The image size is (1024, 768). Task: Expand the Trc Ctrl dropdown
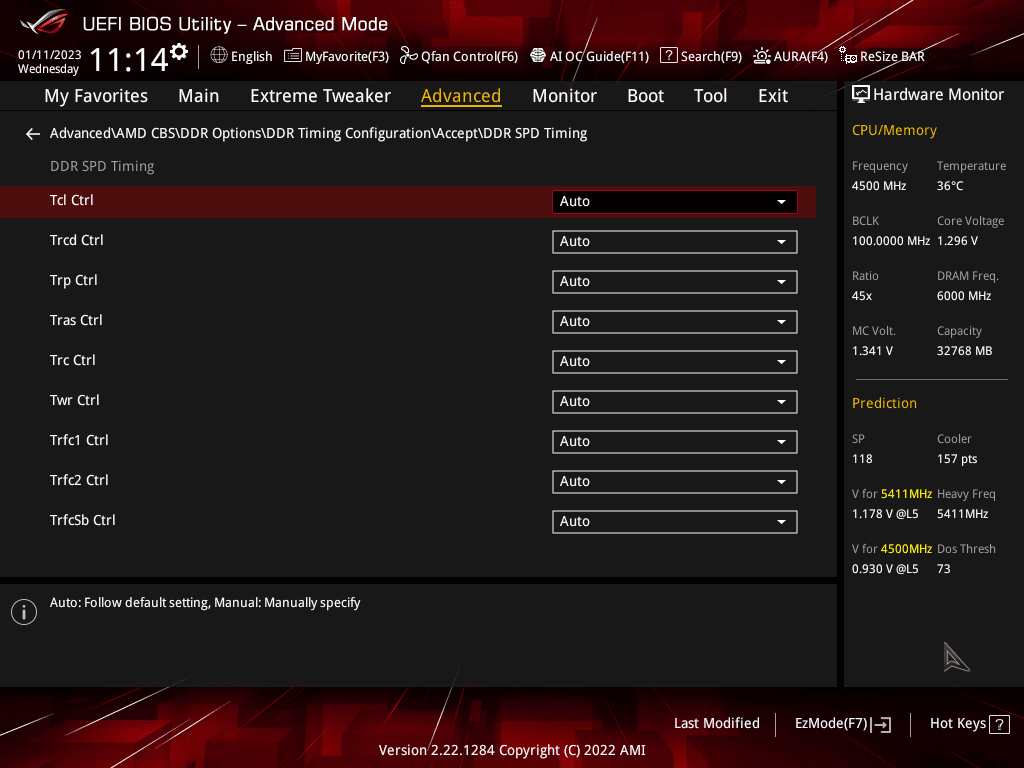coord(675,362)
